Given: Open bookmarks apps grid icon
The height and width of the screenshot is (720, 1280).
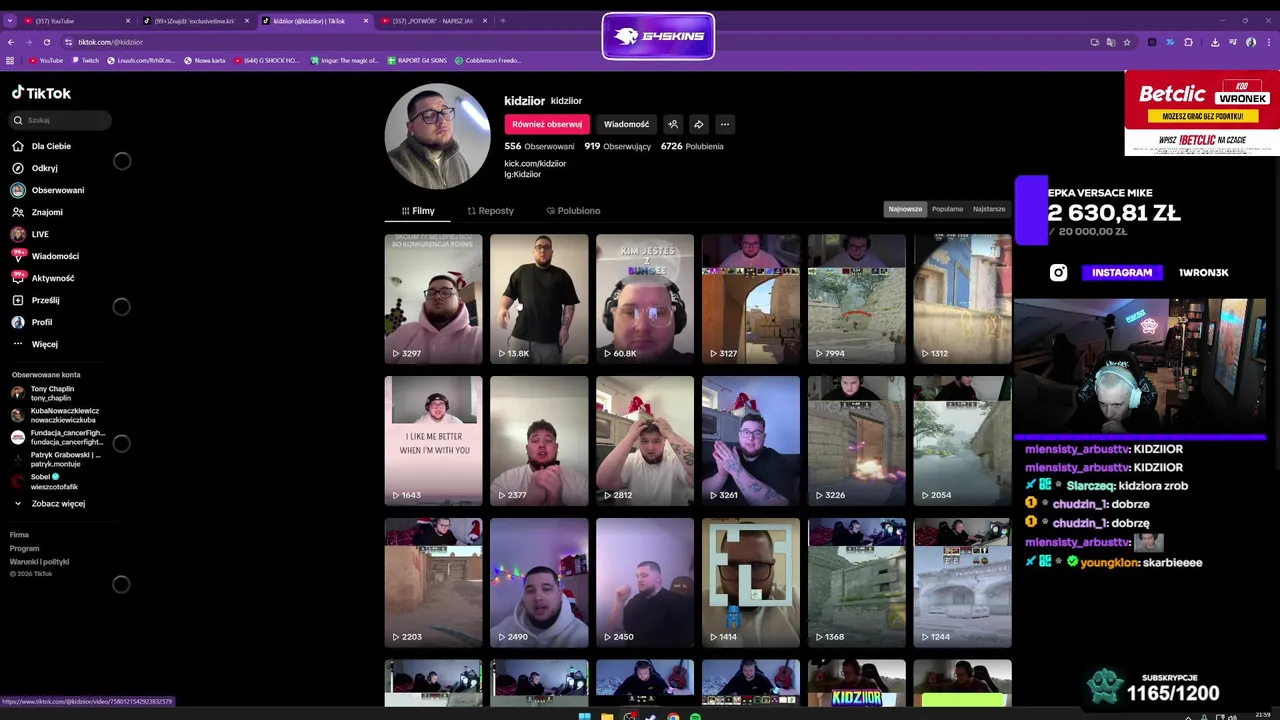Looking at the screenshot, I should click(10, 60).
